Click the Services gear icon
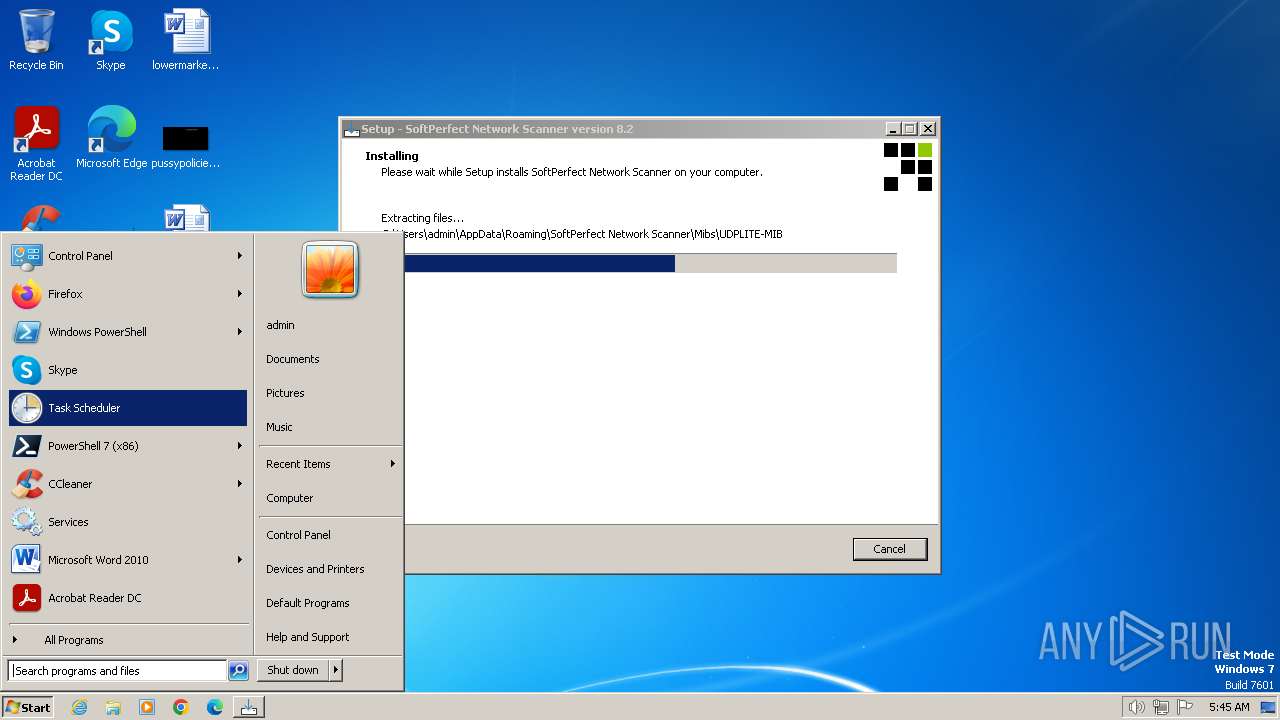Image resolution: width=1280 pixels, height=720 pixels. pyautogui.click(x=27, y=522)
